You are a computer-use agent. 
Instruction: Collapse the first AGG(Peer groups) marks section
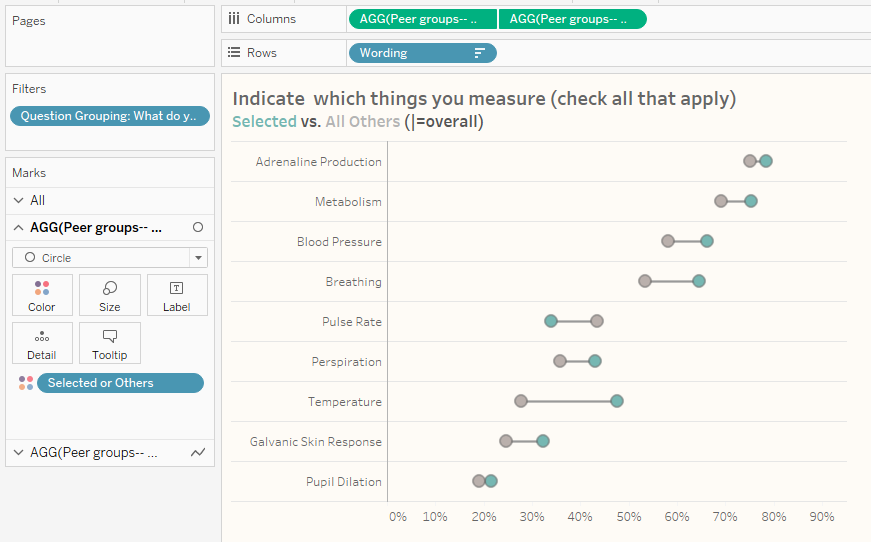[18, 228]
